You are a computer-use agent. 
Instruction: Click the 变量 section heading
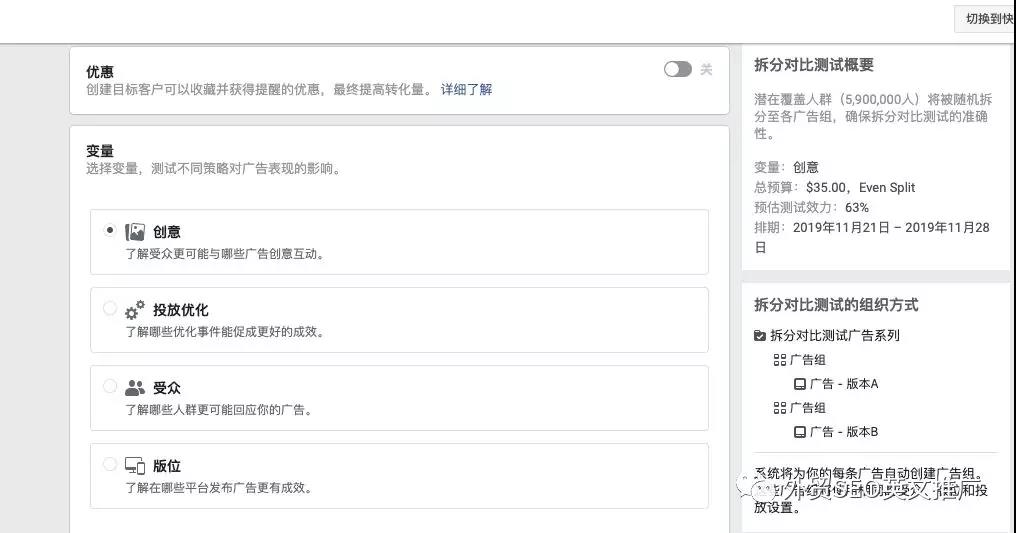click(100, 151)
